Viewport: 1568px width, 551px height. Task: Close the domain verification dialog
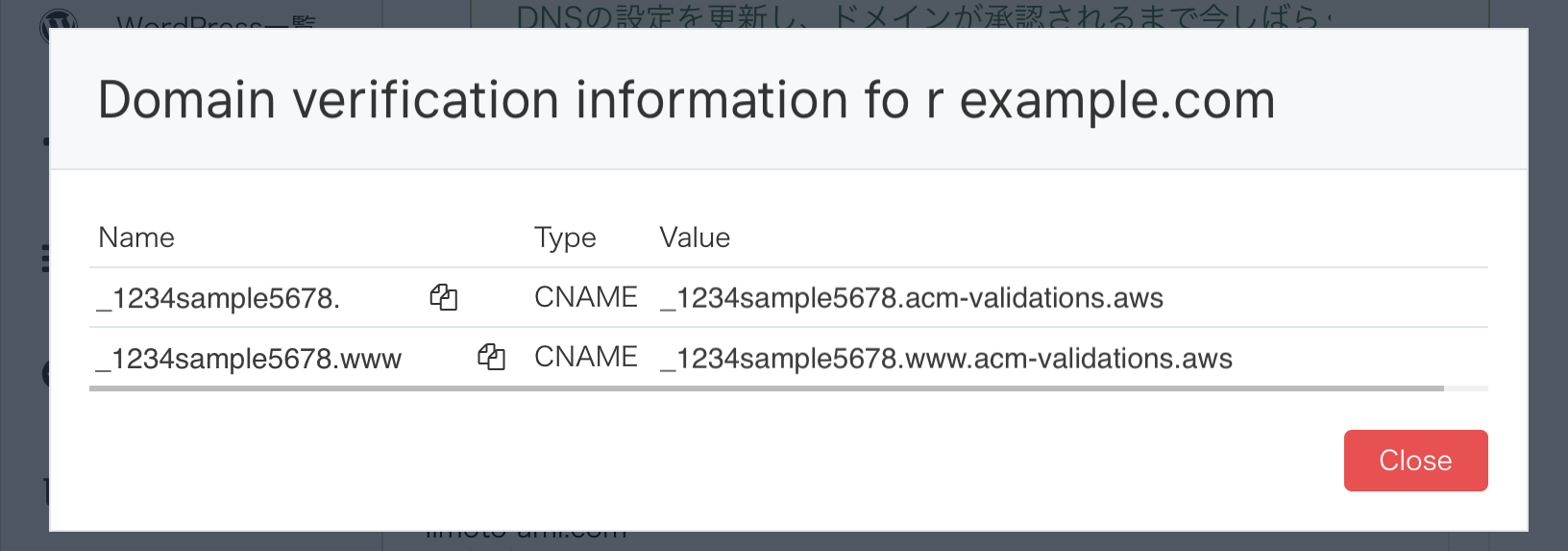coord(1415,461)
